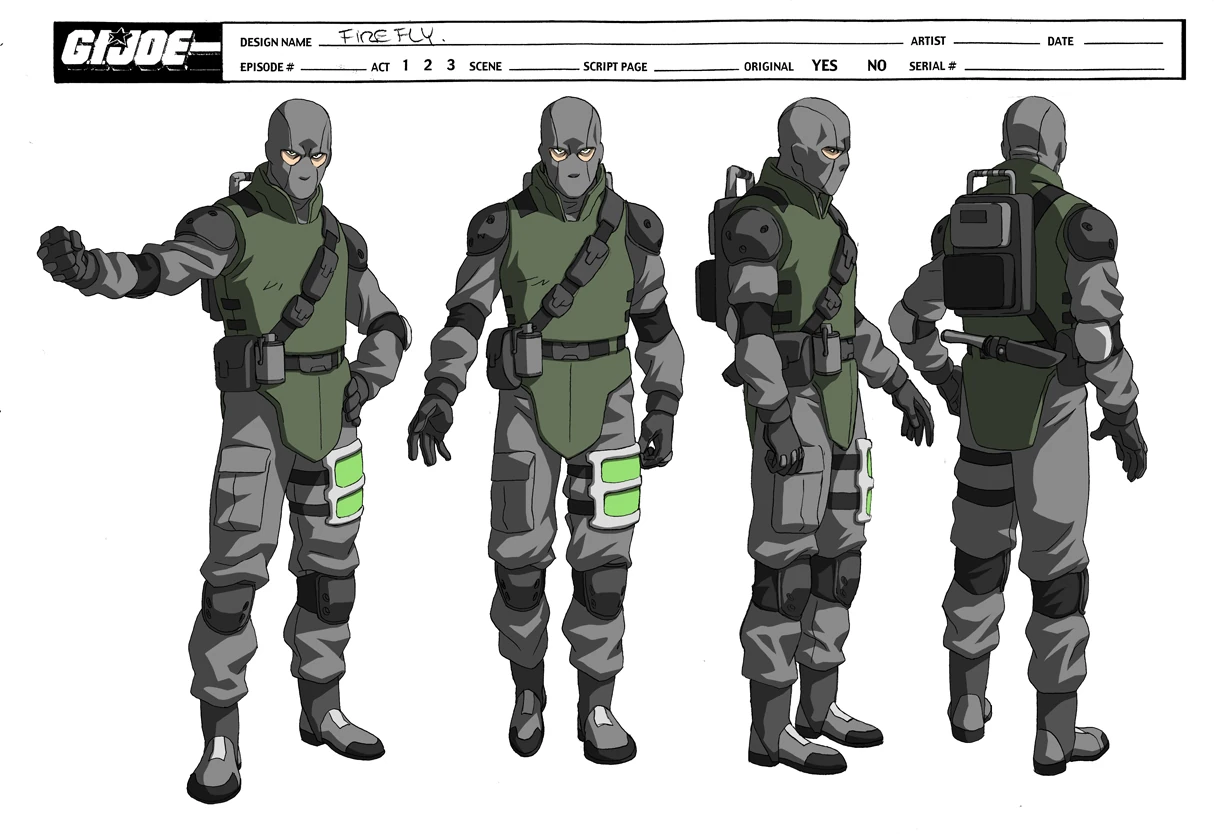Circle act number 1
This screenshot has height=834, width=1214.
tap(403, 64)
